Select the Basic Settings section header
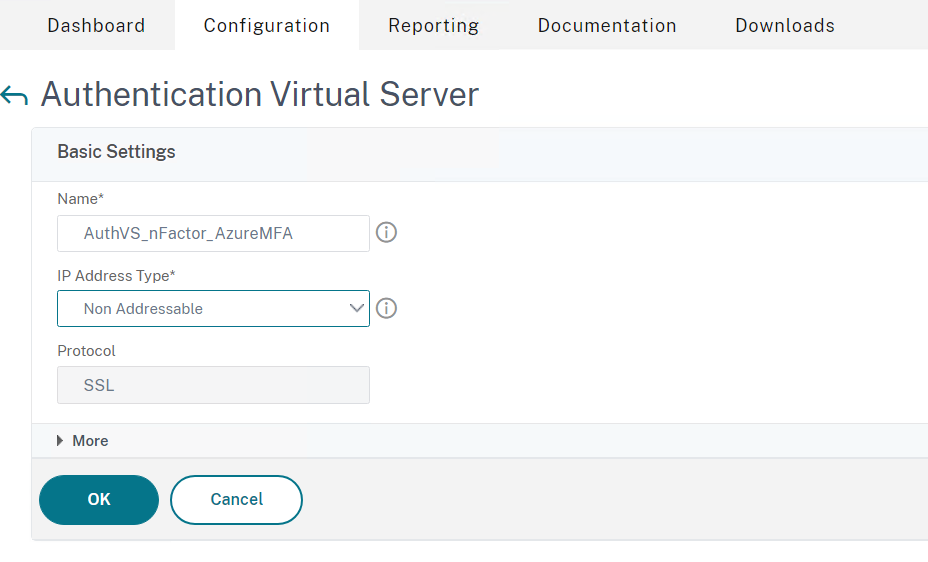The height and width of the screenshot is (562, 928). [116, 152]
